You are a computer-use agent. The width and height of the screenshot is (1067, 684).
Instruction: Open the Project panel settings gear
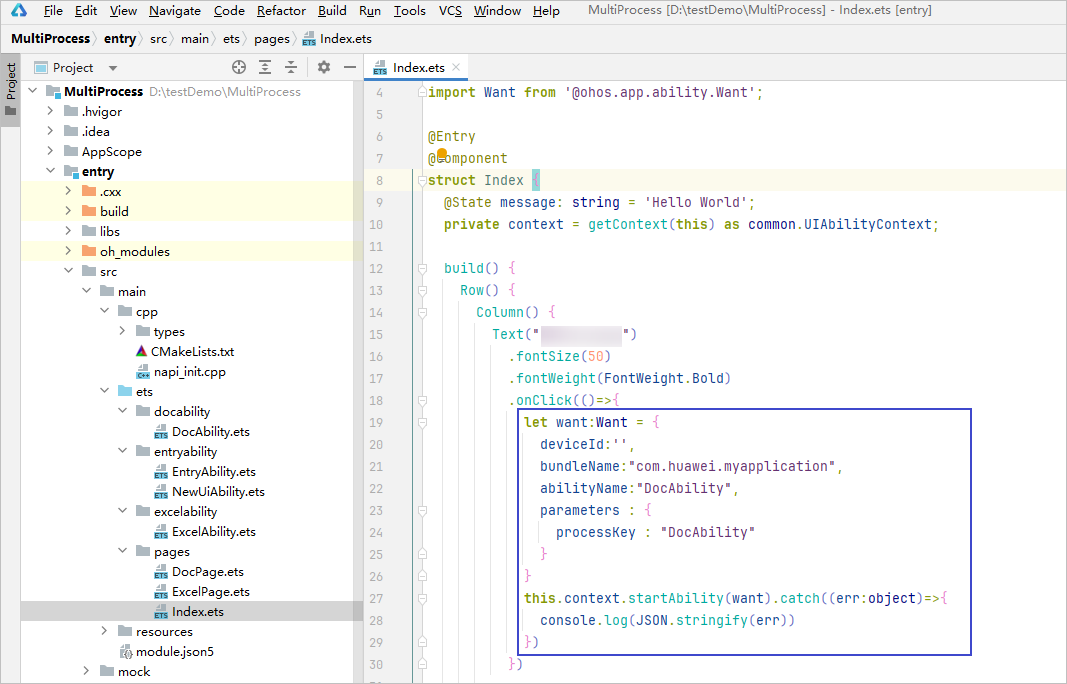click(323, 67)
